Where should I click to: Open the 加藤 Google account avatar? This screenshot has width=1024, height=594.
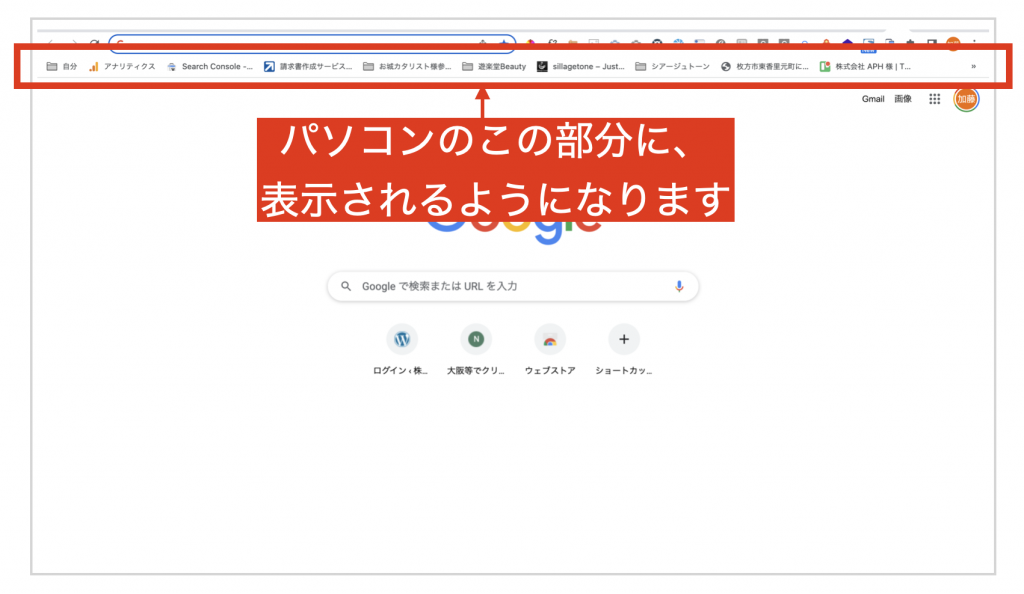[x=966, y=99]
